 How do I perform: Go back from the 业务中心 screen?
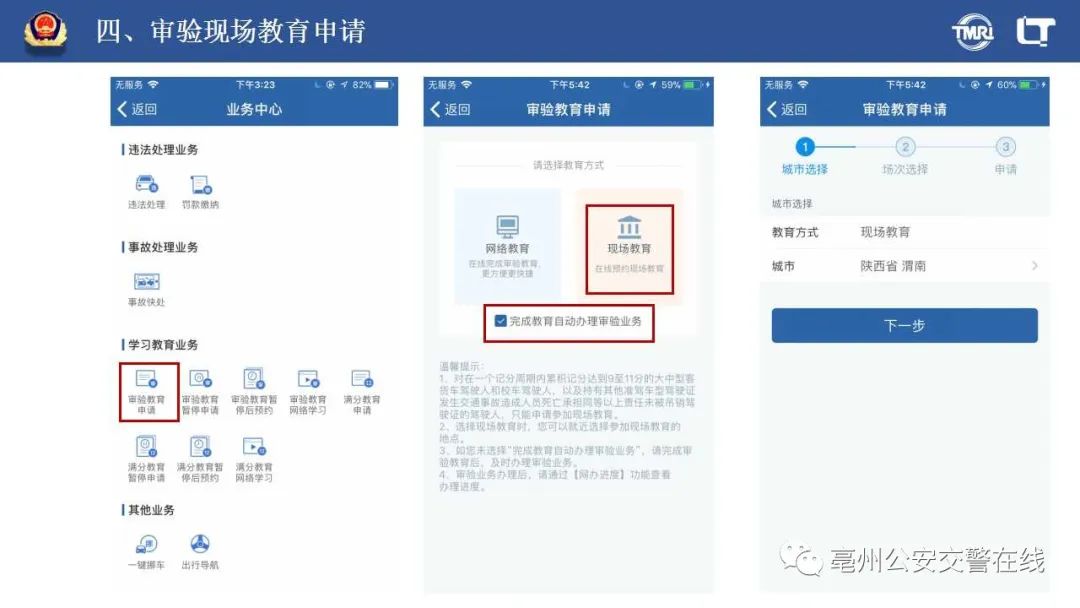click(x=137, y=109)
